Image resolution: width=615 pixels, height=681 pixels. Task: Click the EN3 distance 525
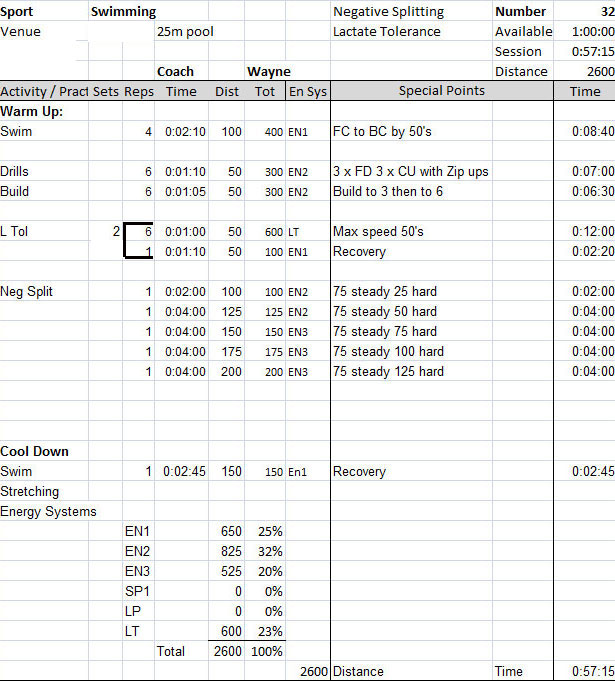(231, 571)
